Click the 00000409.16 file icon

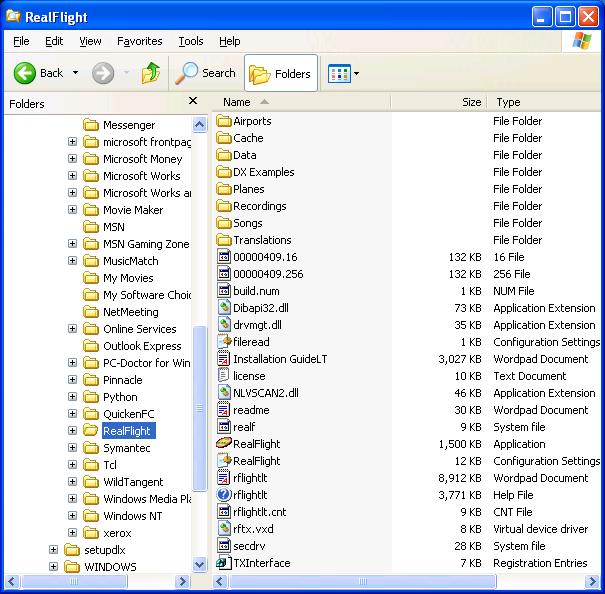[224, 257]
